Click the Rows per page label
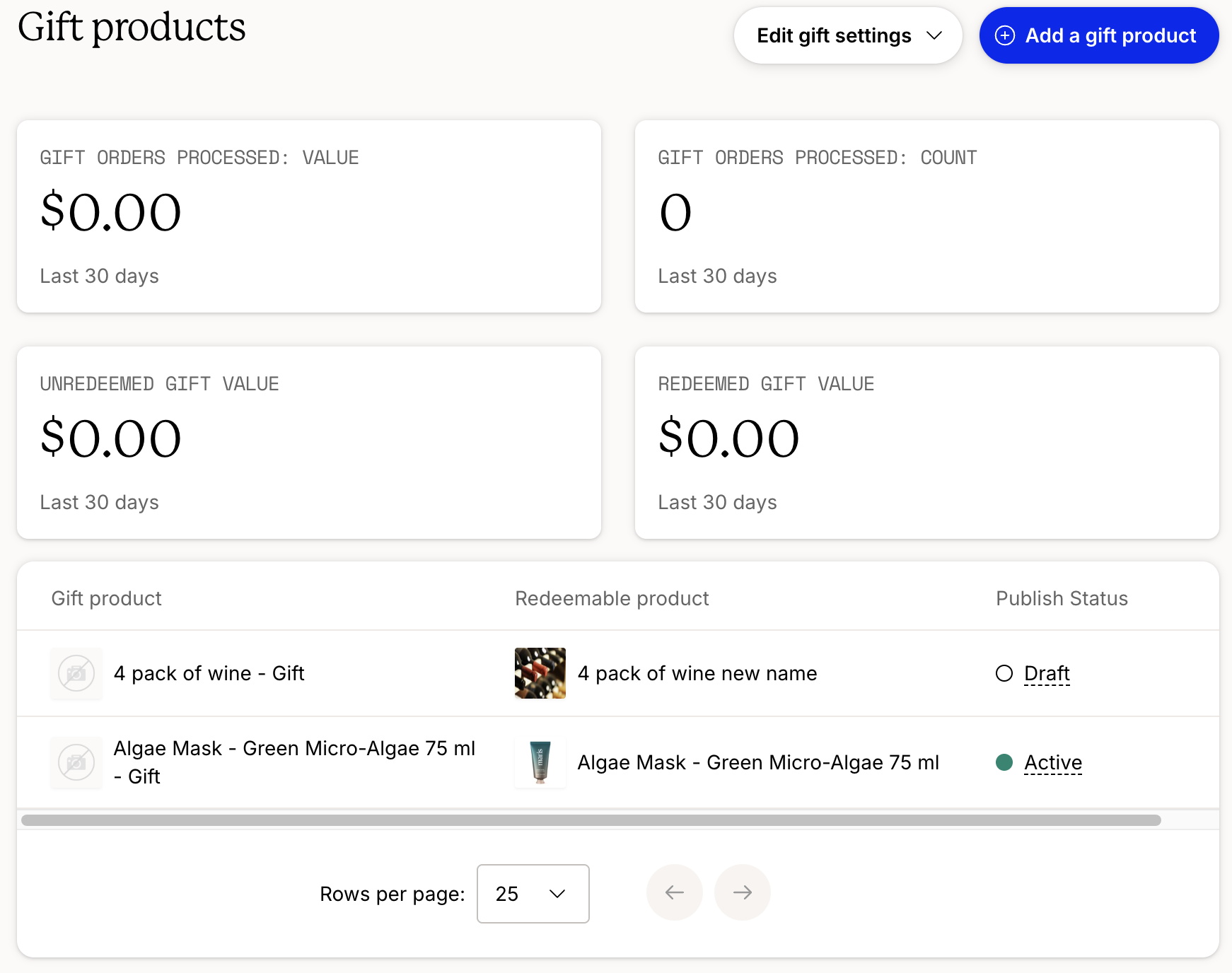 click(393, 894)
